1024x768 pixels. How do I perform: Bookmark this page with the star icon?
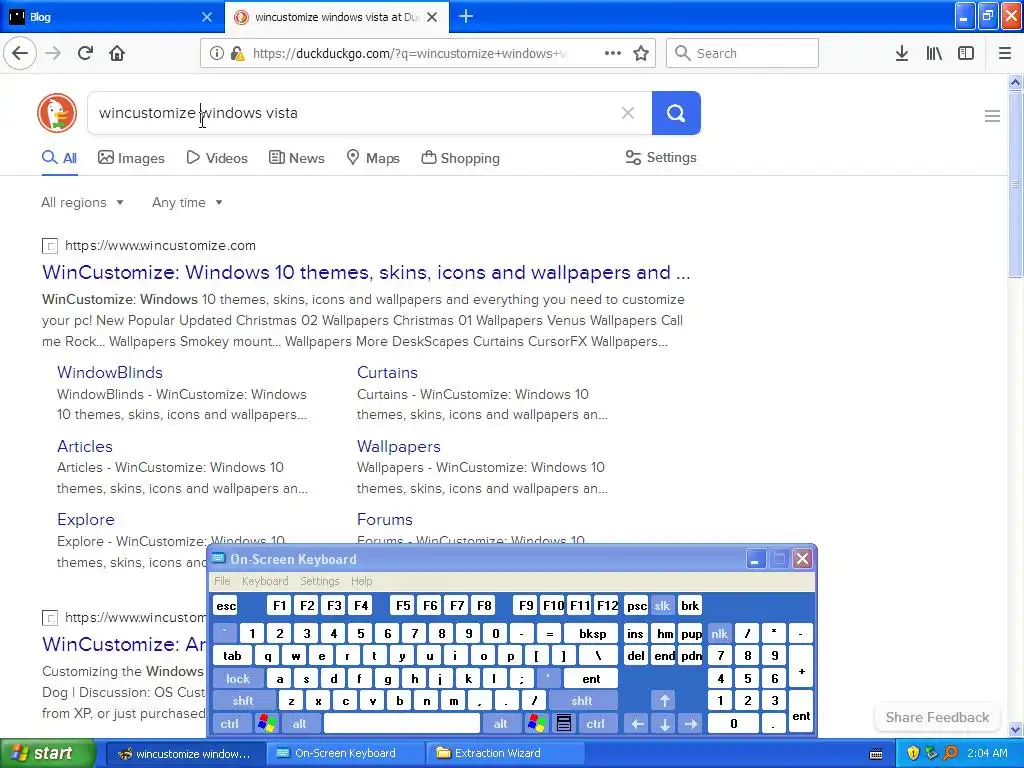click(641, 54)
